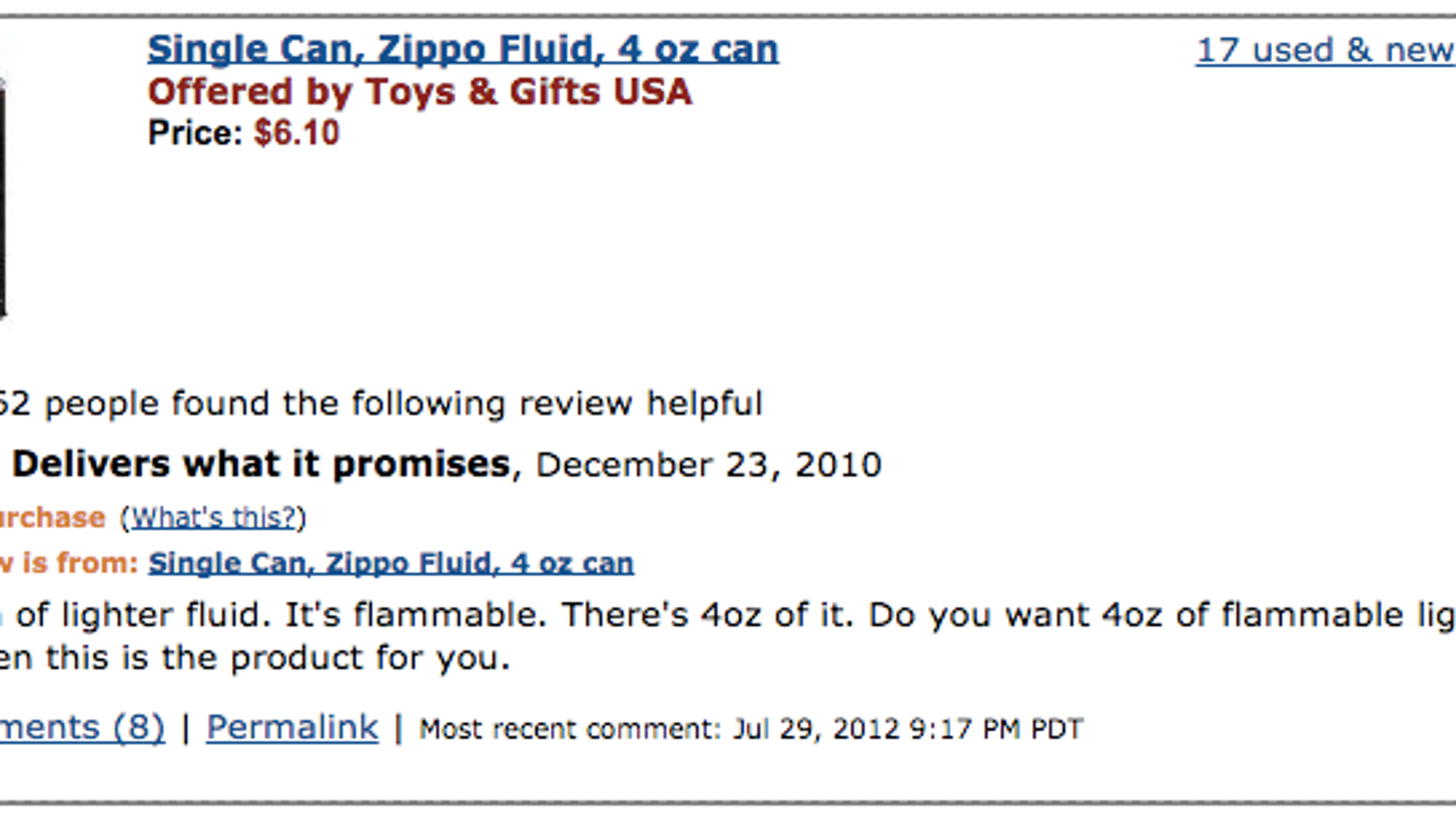Viewport: 1456px width, 819px height.
Task: Open the Comments (8) link
Action: coord(82,727)
